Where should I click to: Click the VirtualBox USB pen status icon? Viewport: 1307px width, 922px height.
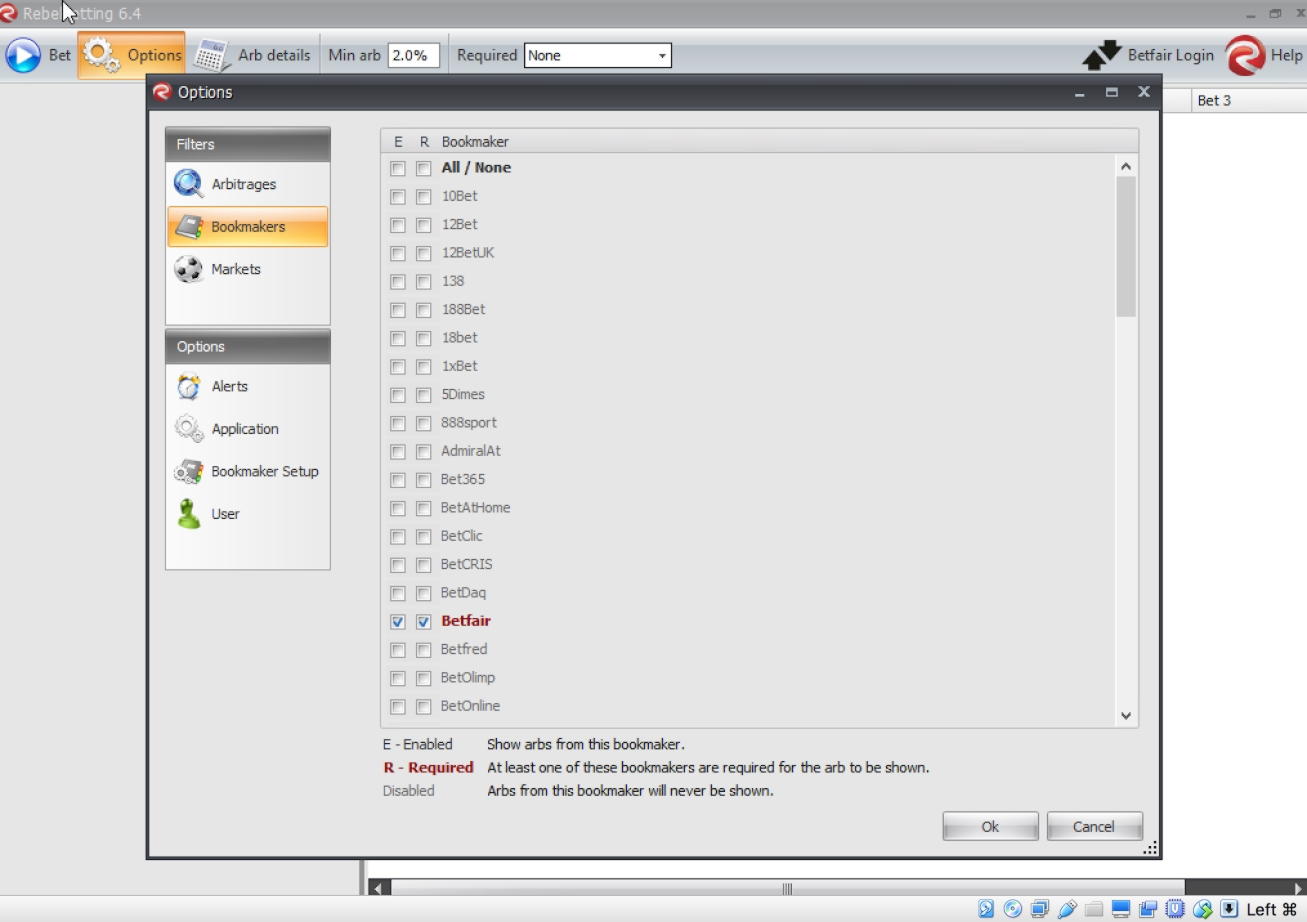coord(1067,909)
